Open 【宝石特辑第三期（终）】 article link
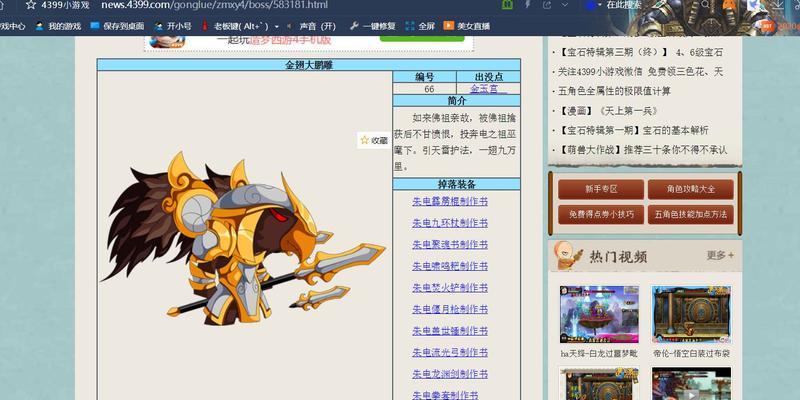The width and height of the screenshot is (800, 400). point(640,53)
